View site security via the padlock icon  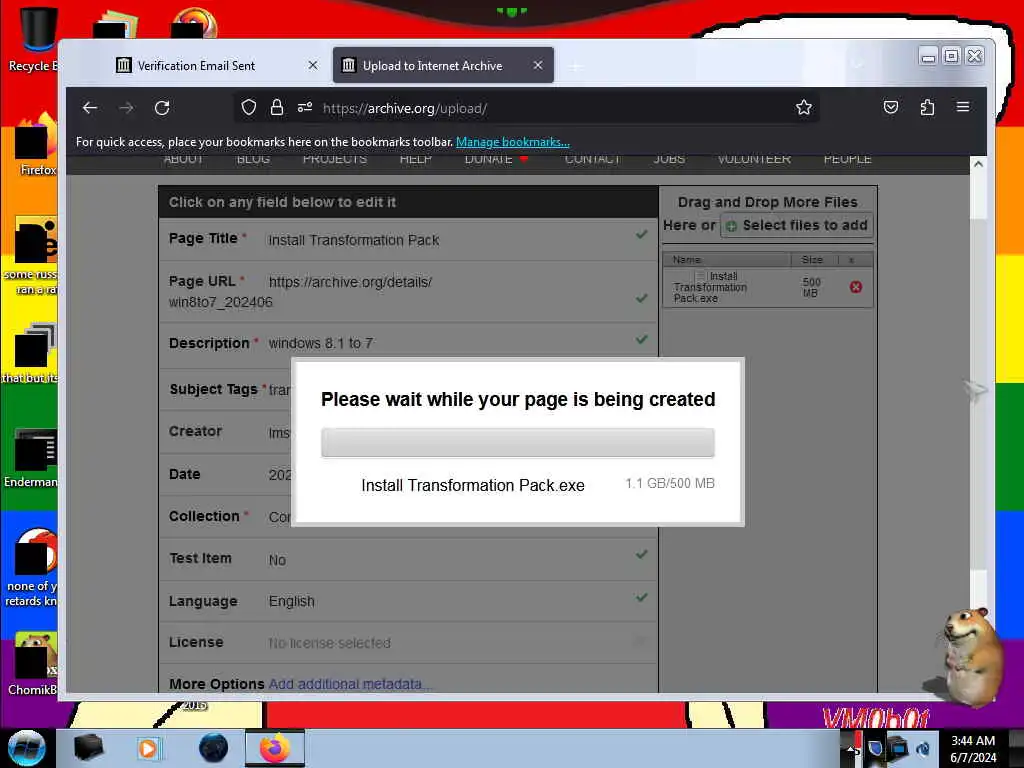[277, 107]
